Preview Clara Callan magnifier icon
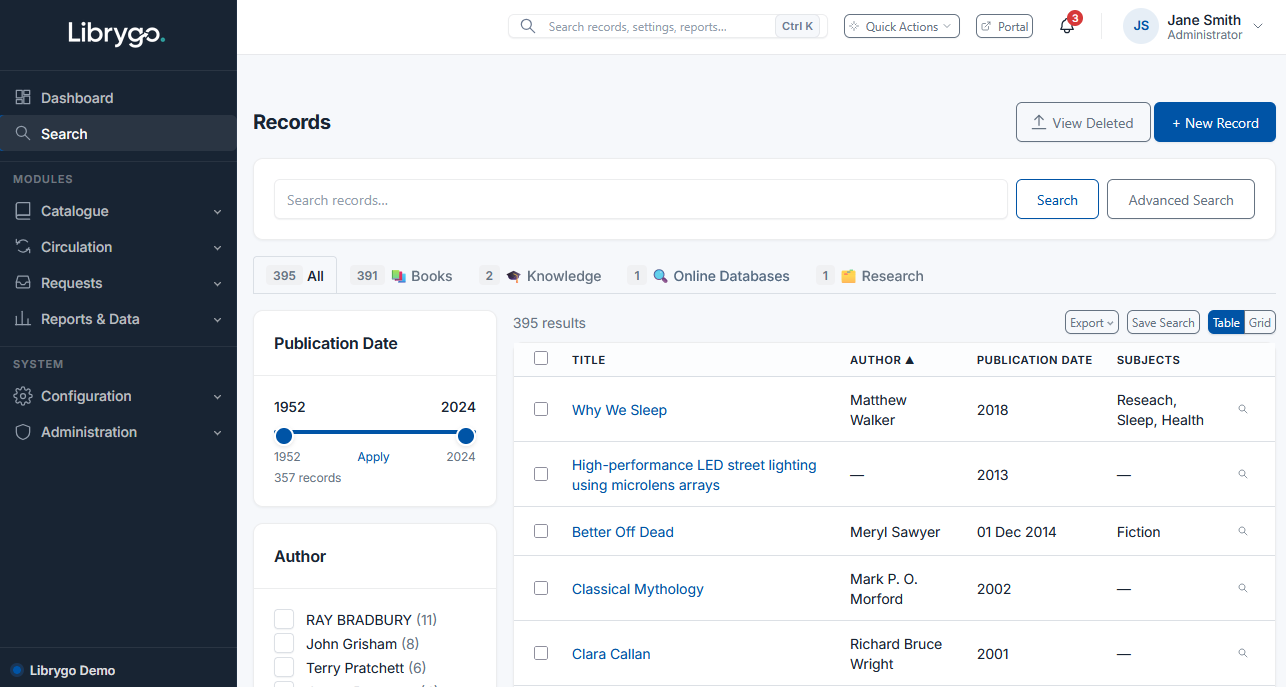Viewport: 1286px width, 687px height. click(1243, 653)
